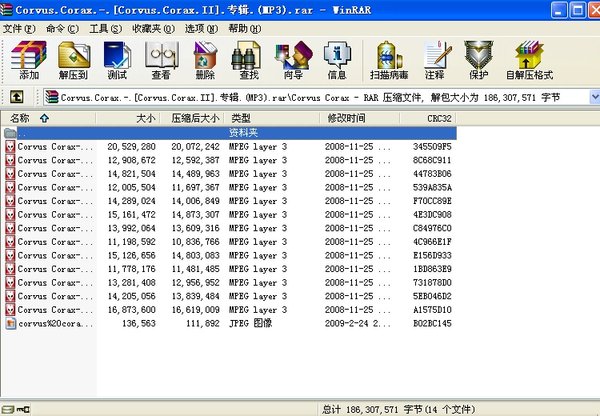Click CRC value B02BC145
The width and height of the screenshot is (600, 416).
click(x=432, y=323)
